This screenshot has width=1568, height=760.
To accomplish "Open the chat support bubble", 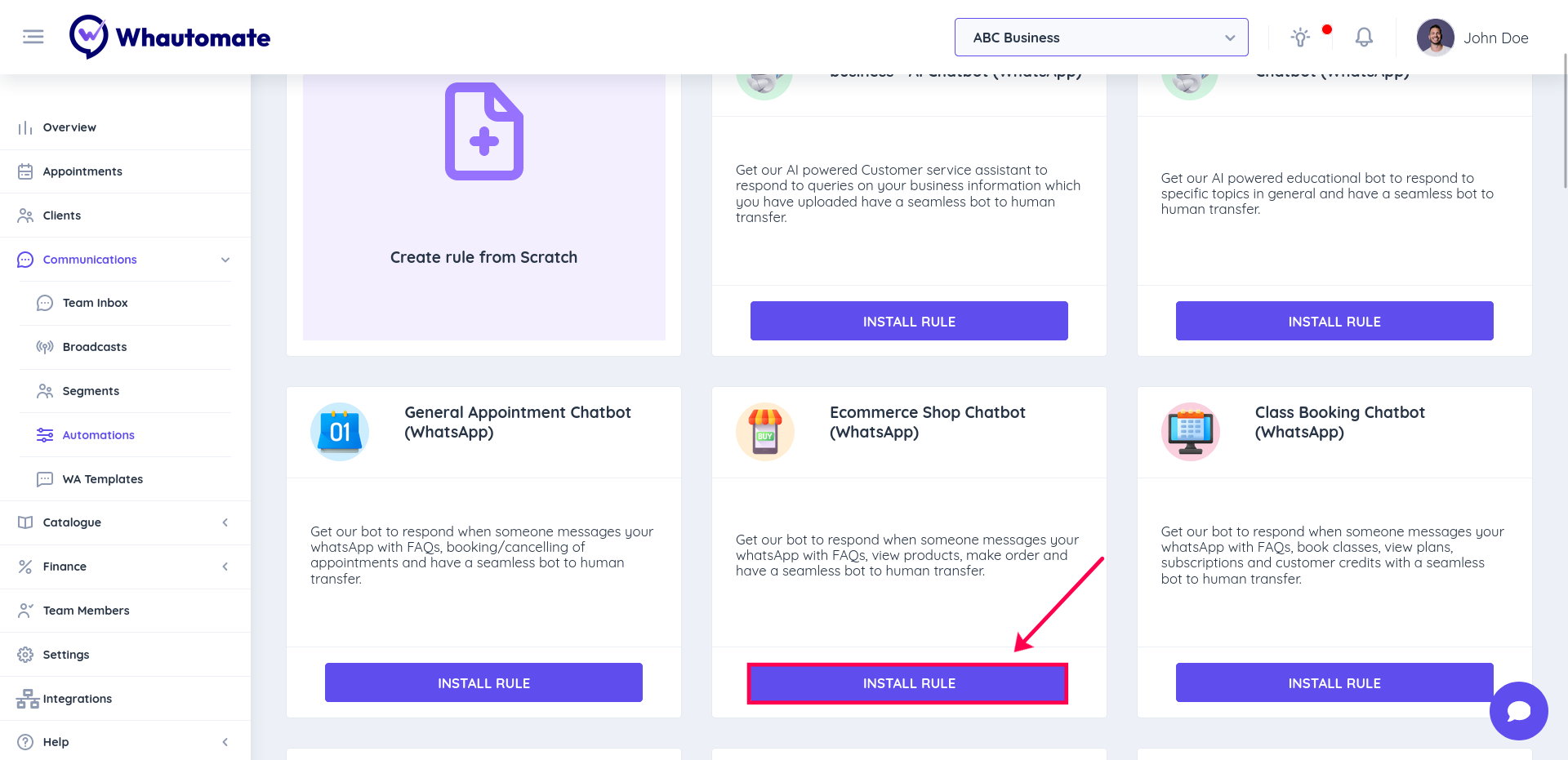I will point(1518,711).
